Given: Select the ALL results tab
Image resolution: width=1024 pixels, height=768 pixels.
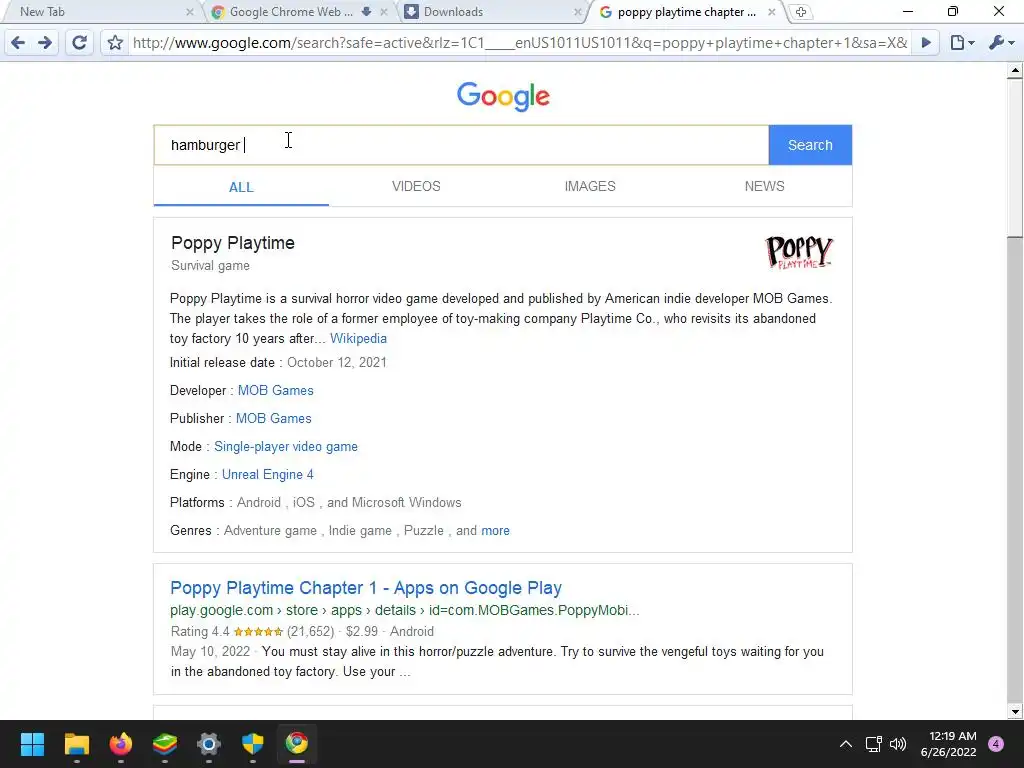Looking at the screenshot, I should (x=241, y=187).
